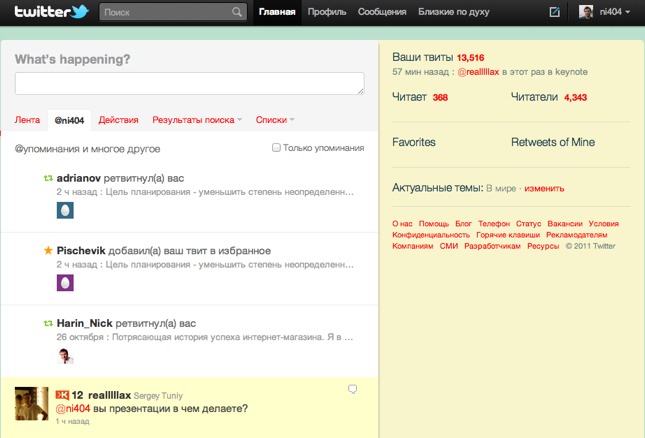The width and height of the screenshot is (645, 438).
Task: Open ni404 account dropdown menu
Action: tap(615, 12)
